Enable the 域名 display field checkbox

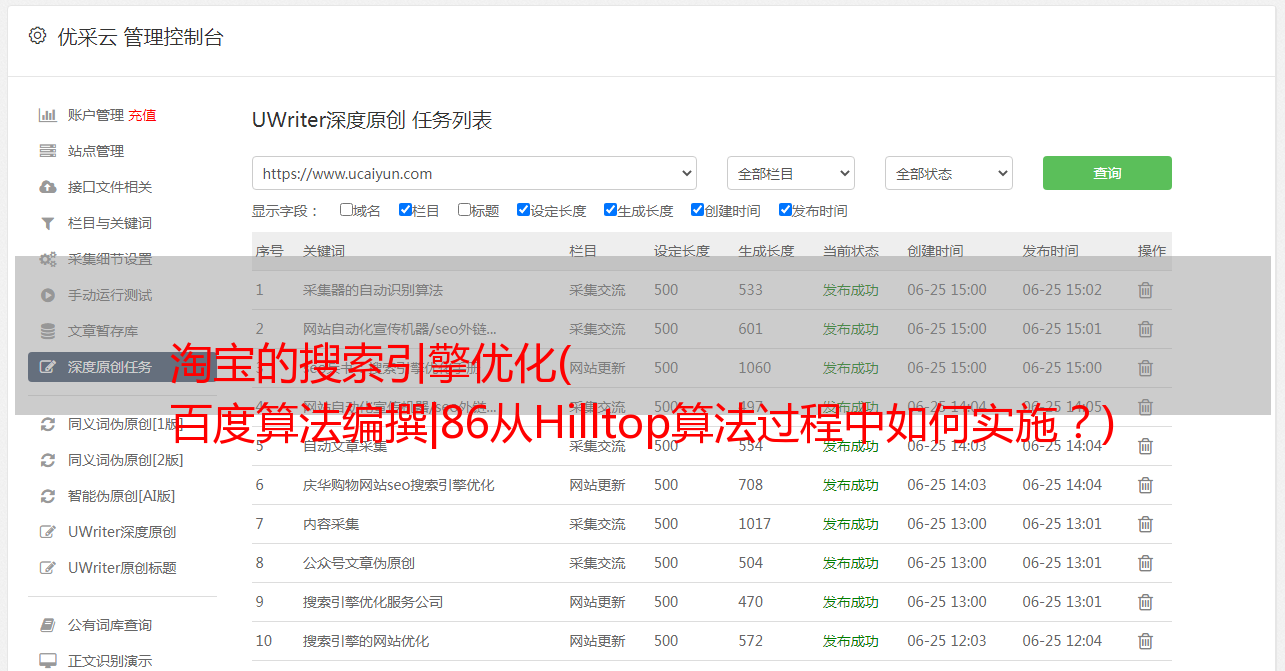click(346, 210)
